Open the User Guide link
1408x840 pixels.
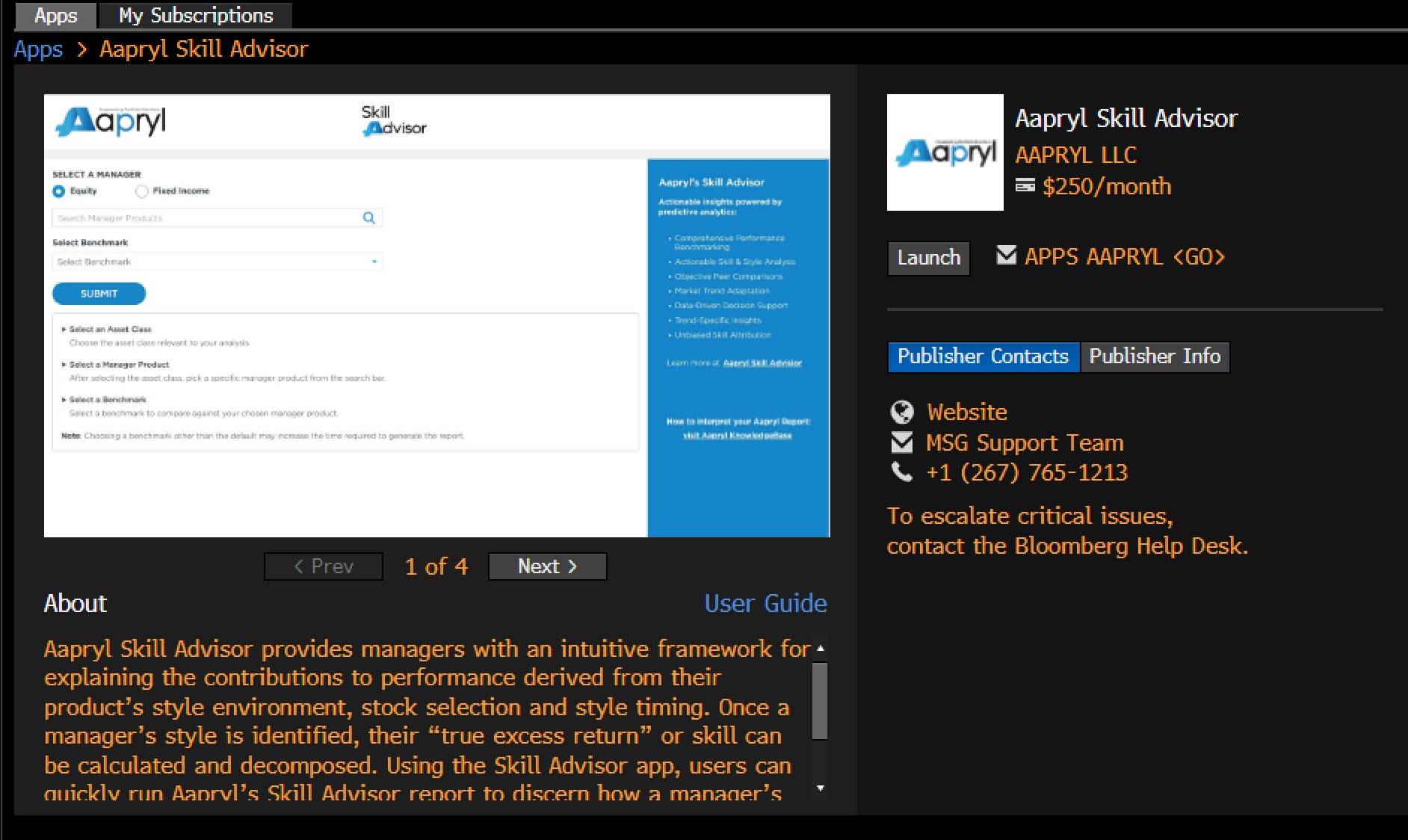tap(766, 603)
